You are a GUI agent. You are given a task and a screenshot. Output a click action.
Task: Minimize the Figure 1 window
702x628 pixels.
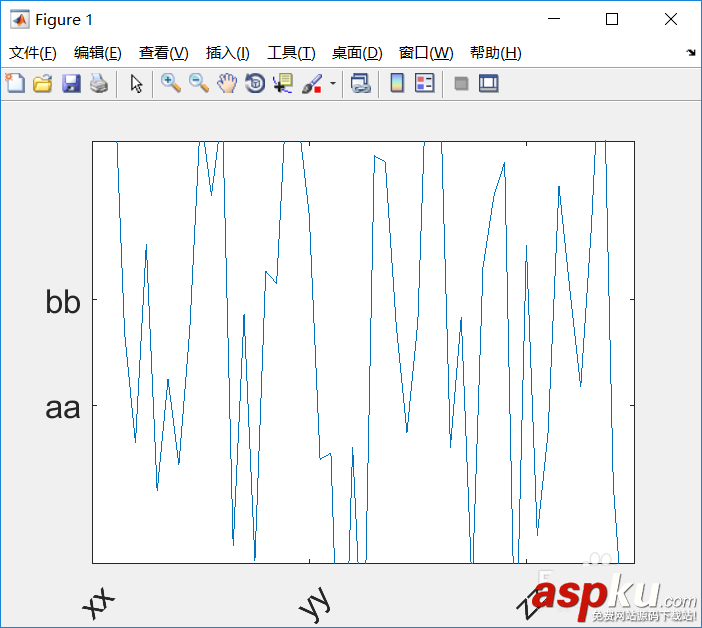click(554, 19)
